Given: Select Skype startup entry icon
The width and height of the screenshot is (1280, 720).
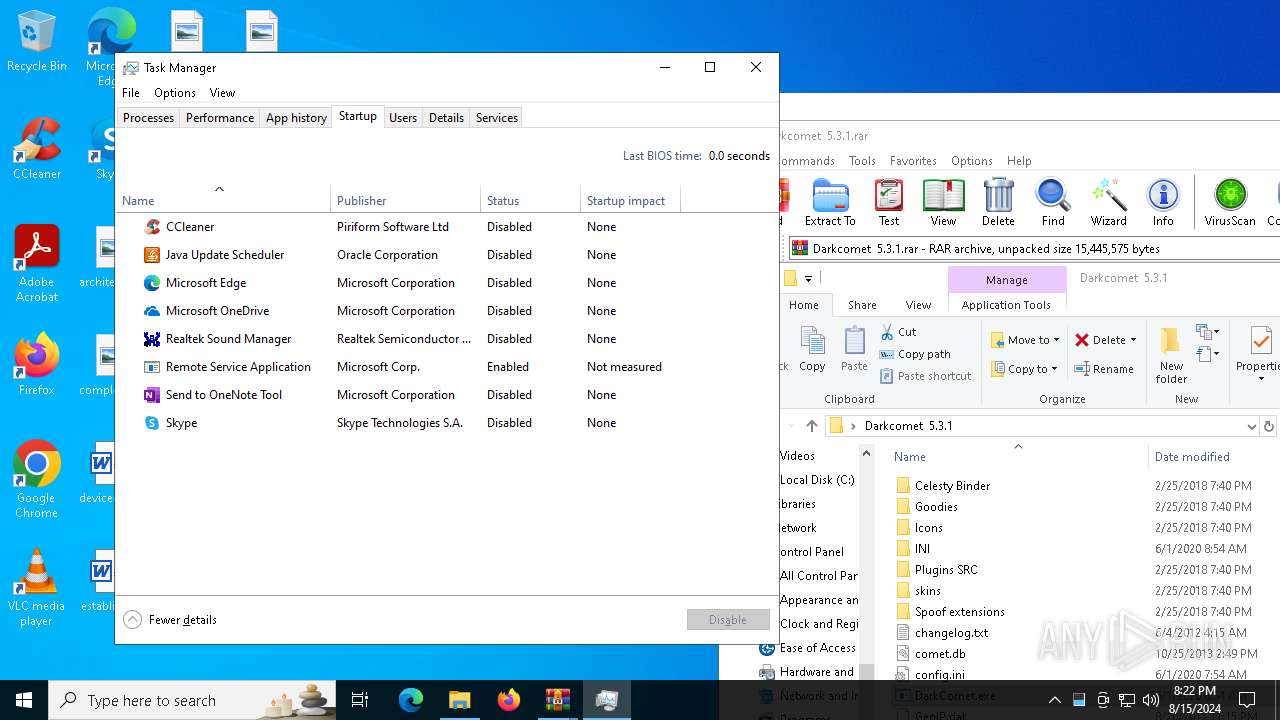Looking at the screenshot, I should [152, 423].
